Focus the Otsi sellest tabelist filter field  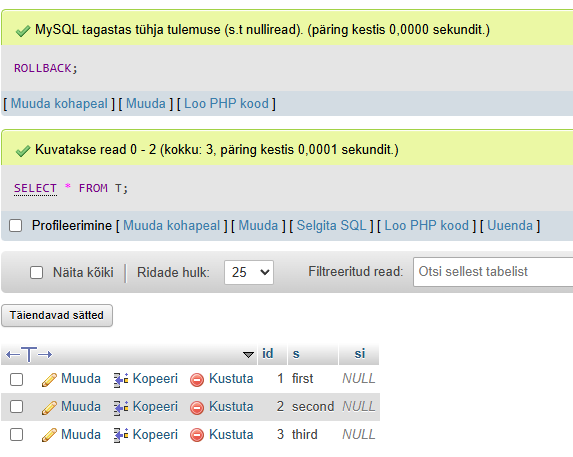coord(493,272)
